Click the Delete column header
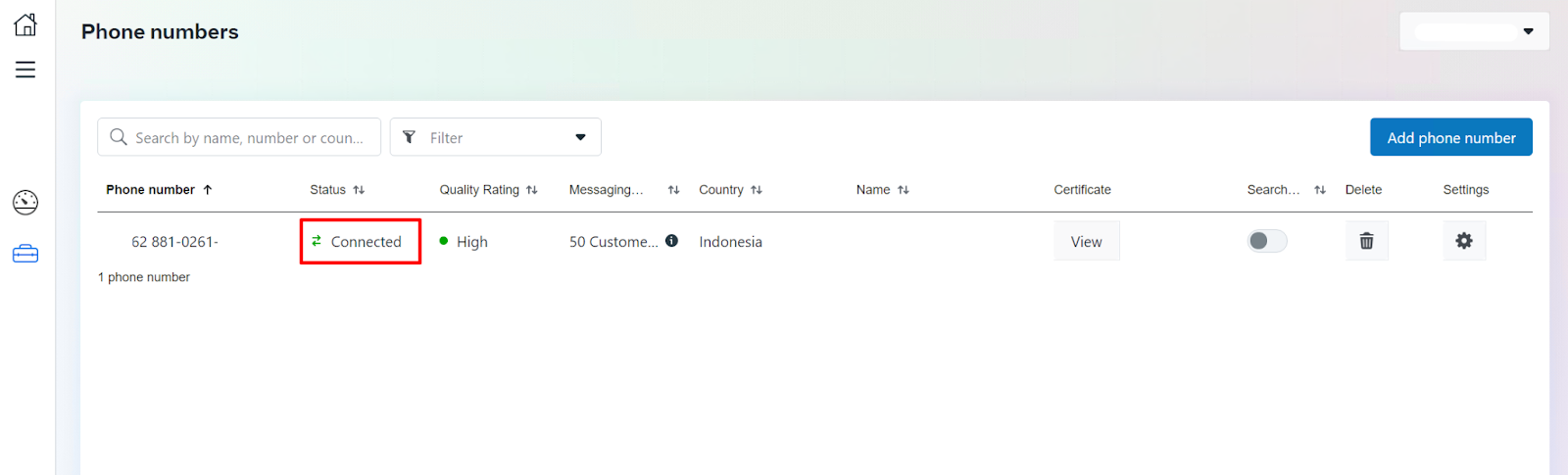 pyautogui.click(x=1363, y=190)
